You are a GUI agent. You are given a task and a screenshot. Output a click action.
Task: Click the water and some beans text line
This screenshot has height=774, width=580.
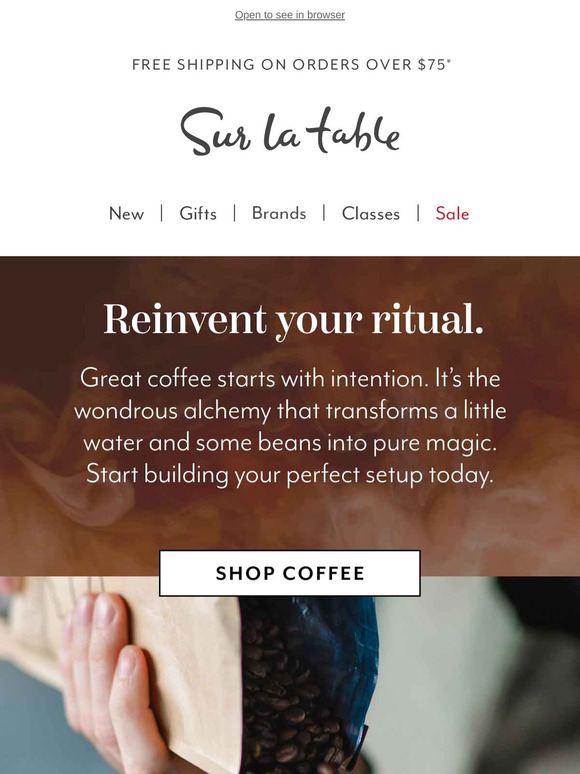pyautogui.click(x=290, y=442)
